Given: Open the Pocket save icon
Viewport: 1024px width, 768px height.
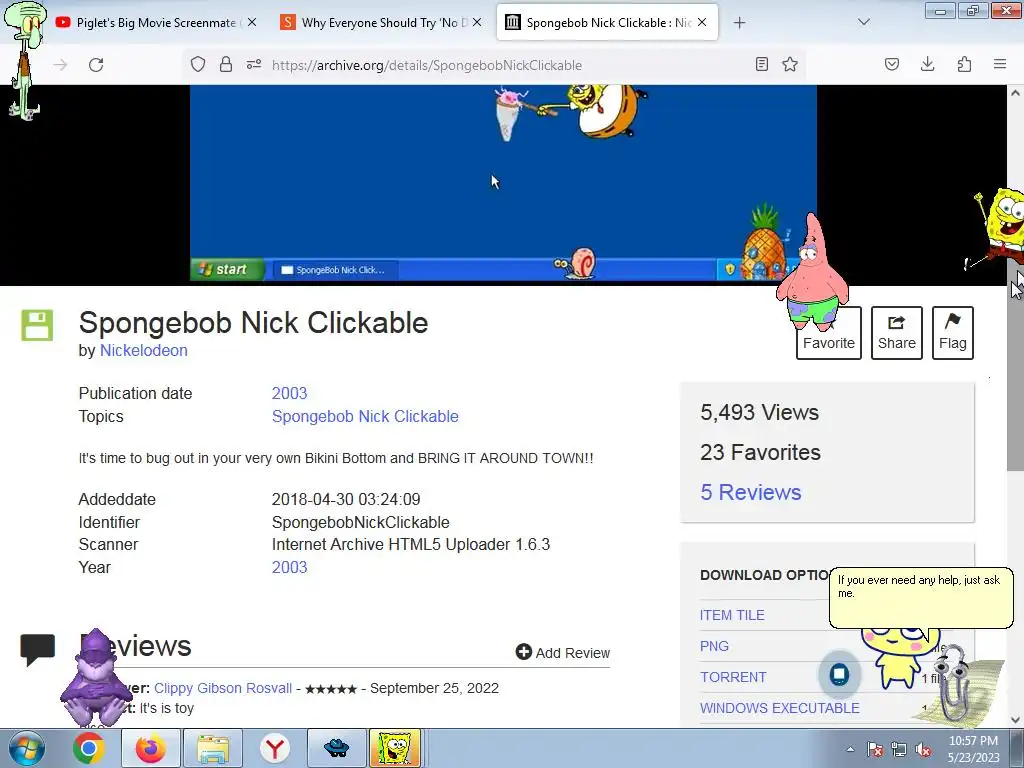Looking at the screenshot, I should tap(892, 64).
